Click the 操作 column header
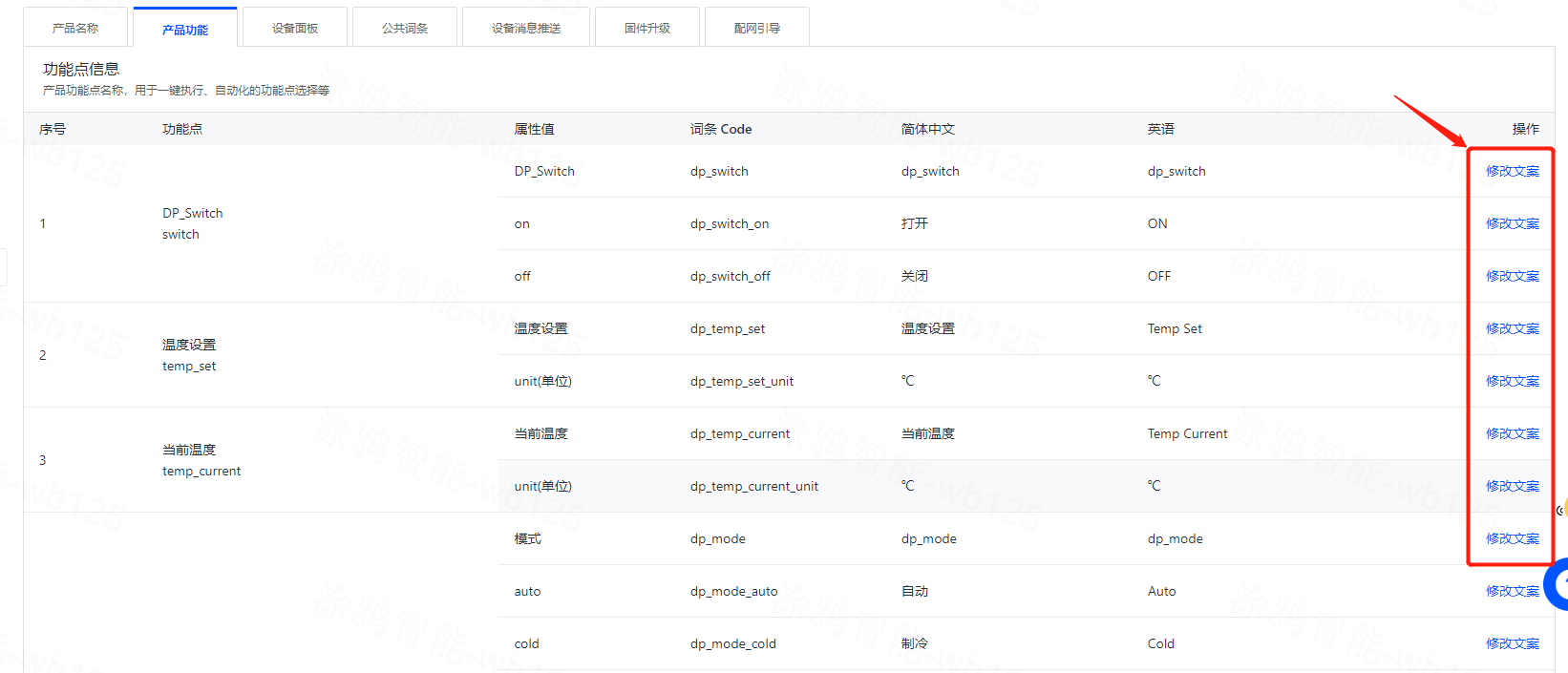Image resolution: width=1568 pixels, height=673 pixels. [1526, 129]
